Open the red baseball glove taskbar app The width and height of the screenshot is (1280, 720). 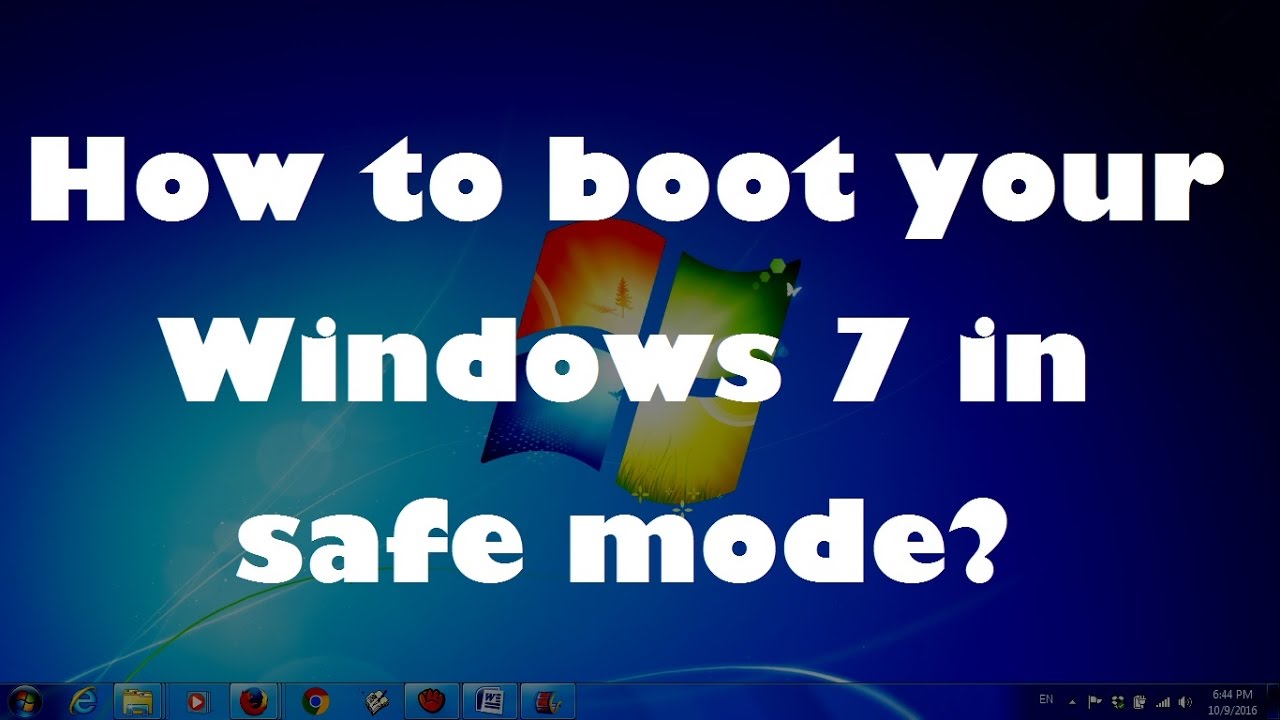coord(431,701)
